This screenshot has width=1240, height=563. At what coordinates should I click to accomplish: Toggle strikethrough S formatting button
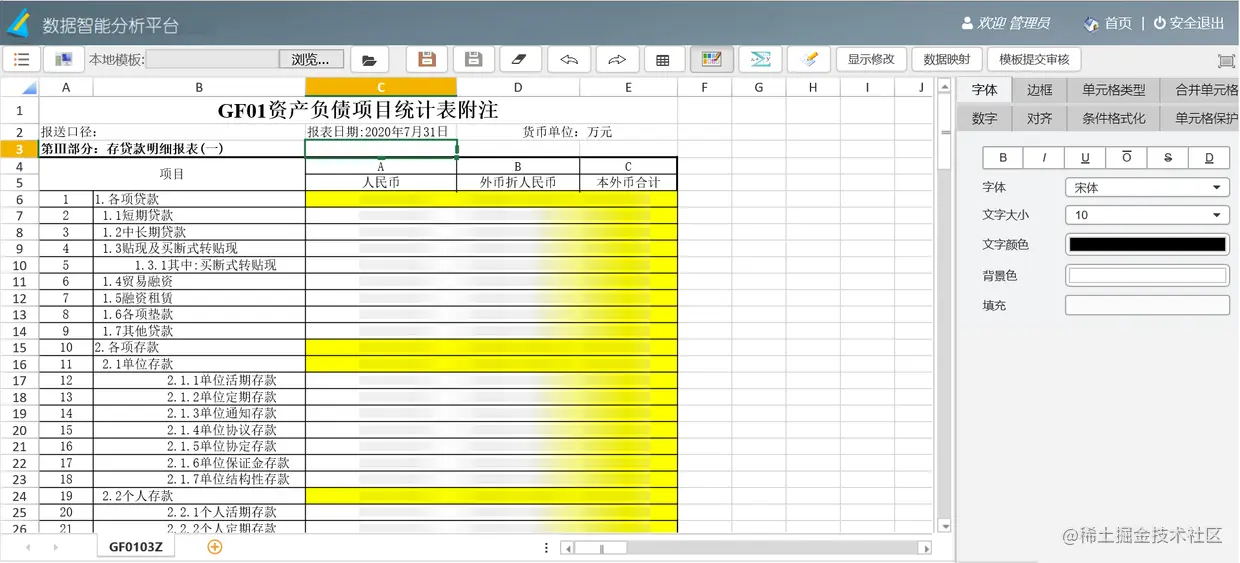tap(1167, 158)
